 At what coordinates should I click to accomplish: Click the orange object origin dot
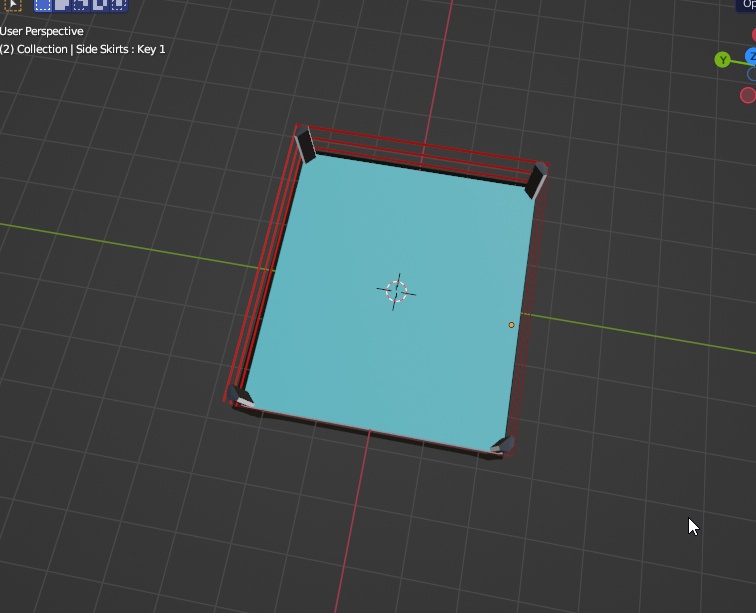pos(512,325)
